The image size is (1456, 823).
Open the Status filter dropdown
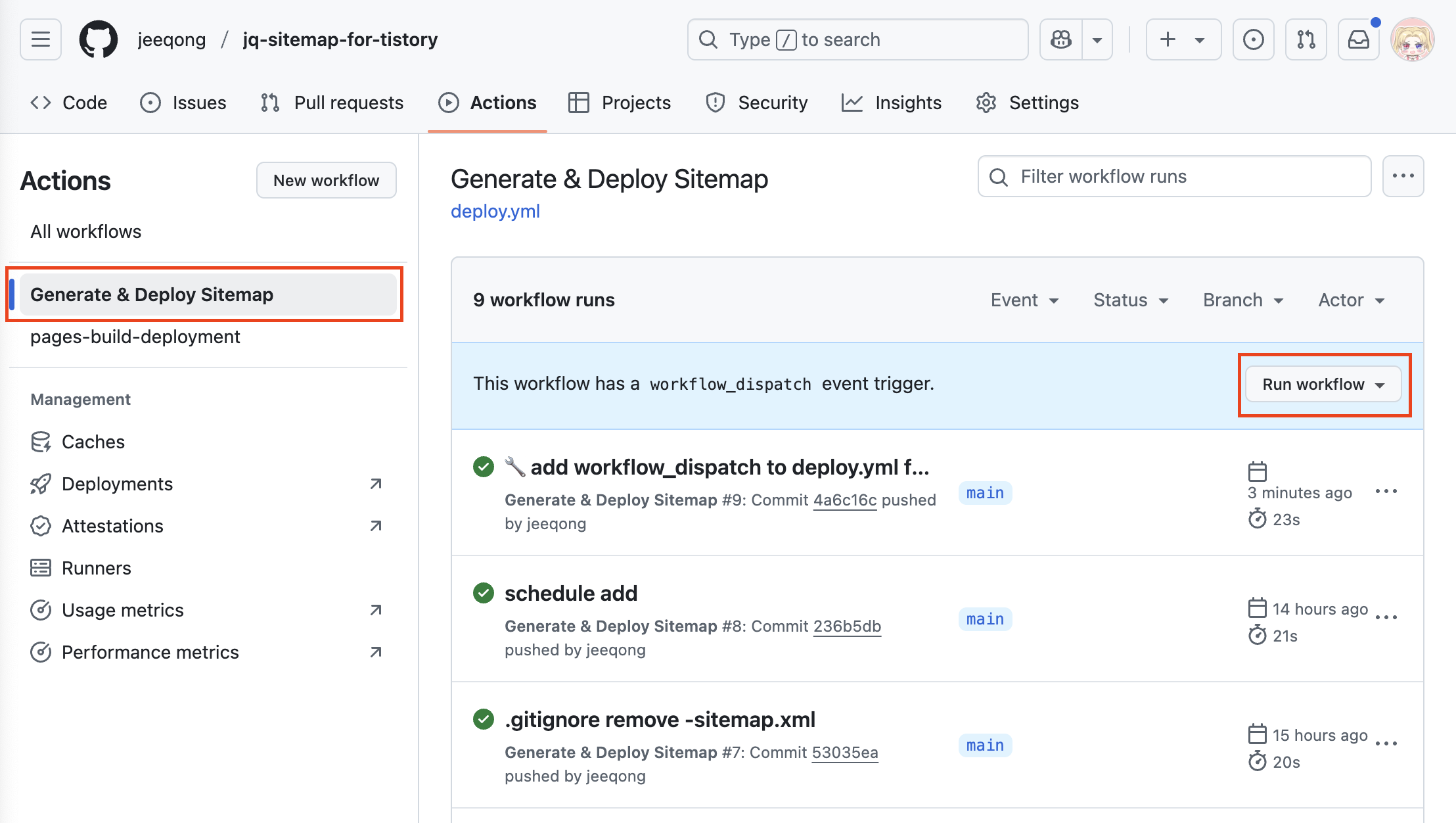click(x=1130, y=300)
